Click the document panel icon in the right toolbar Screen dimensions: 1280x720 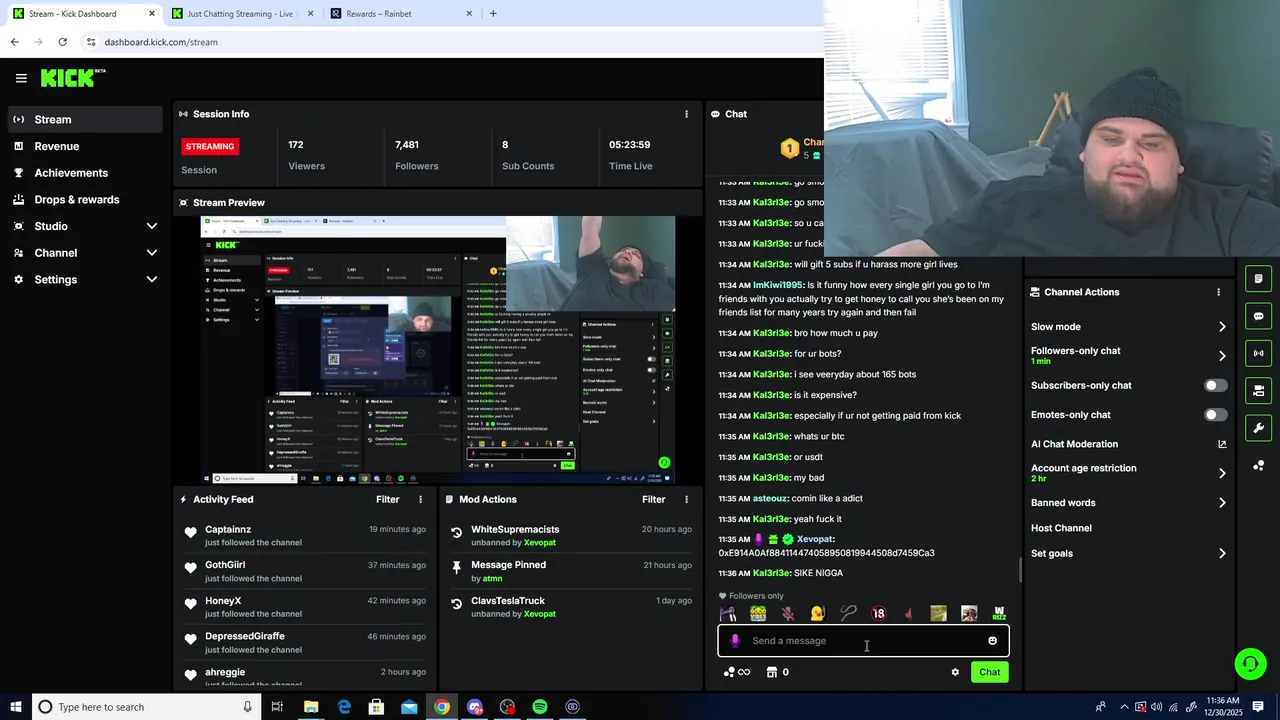click(x=1258, y=279)
